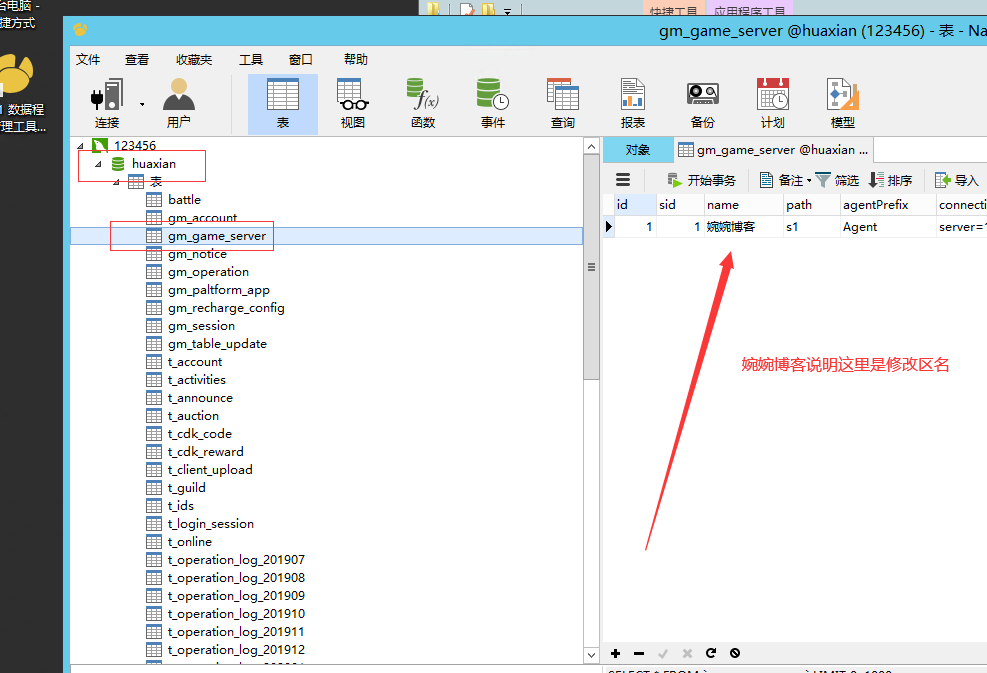Screen dimensions: 987x673
Task: Select the t_account table in tree
Action: 195,362
